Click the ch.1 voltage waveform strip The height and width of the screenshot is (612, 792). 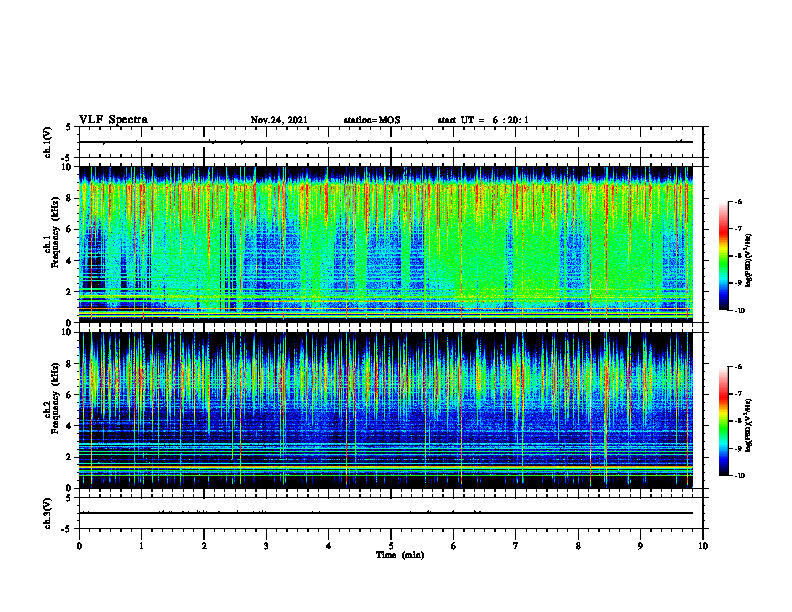(391, 142)
